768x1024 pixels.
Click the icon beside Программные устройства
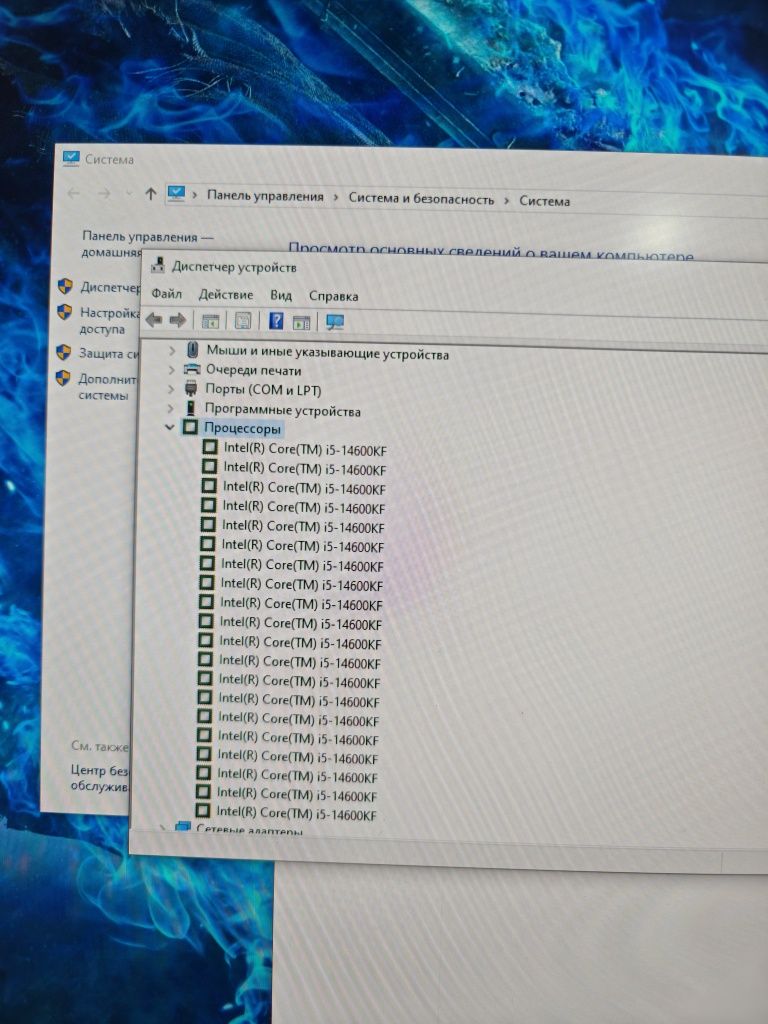191,408
